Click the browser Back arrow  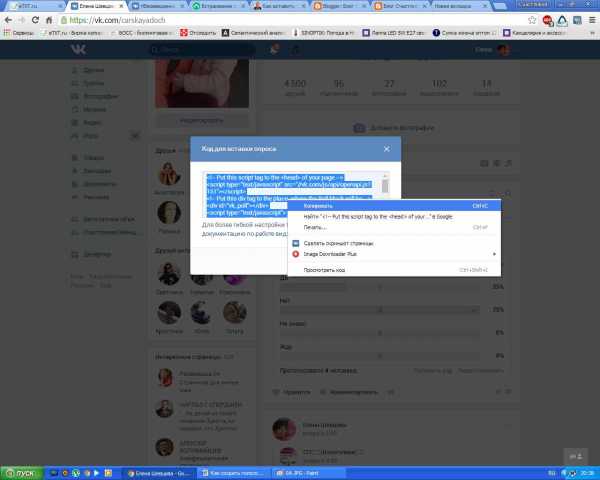[x=8, y=20]
